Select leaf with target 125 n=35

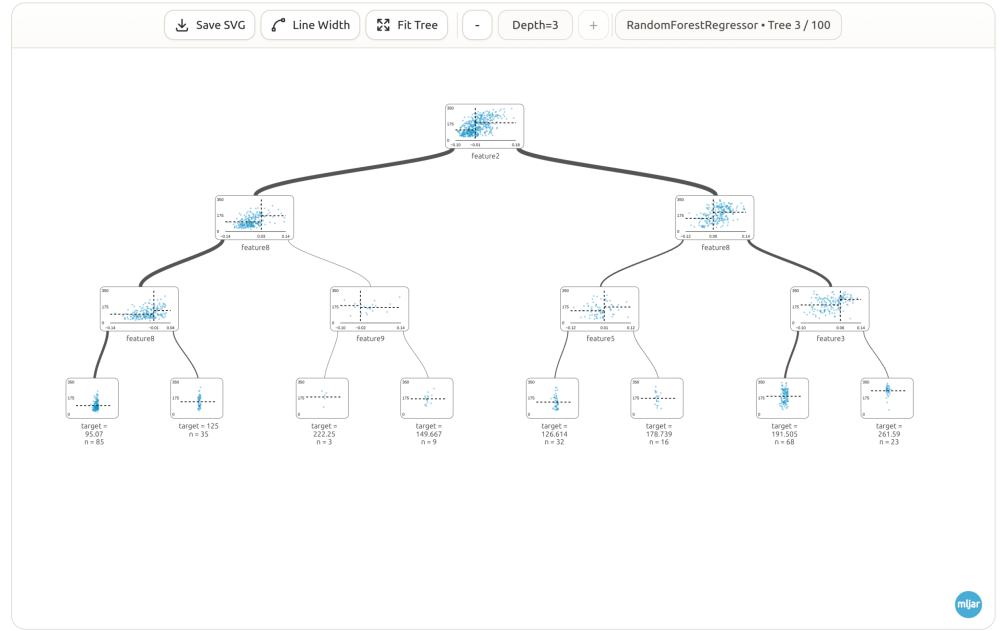pyautogui.click(x=196, y=398)
